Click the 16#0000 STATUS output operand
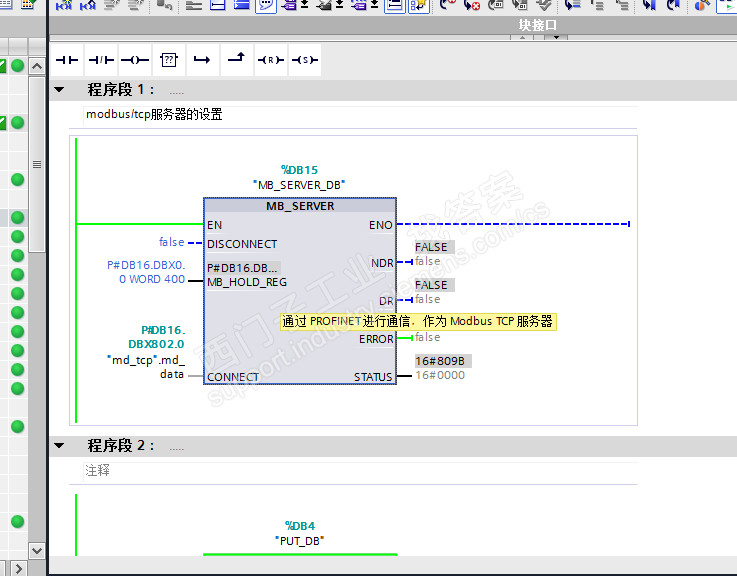 [x=440, y=375]
